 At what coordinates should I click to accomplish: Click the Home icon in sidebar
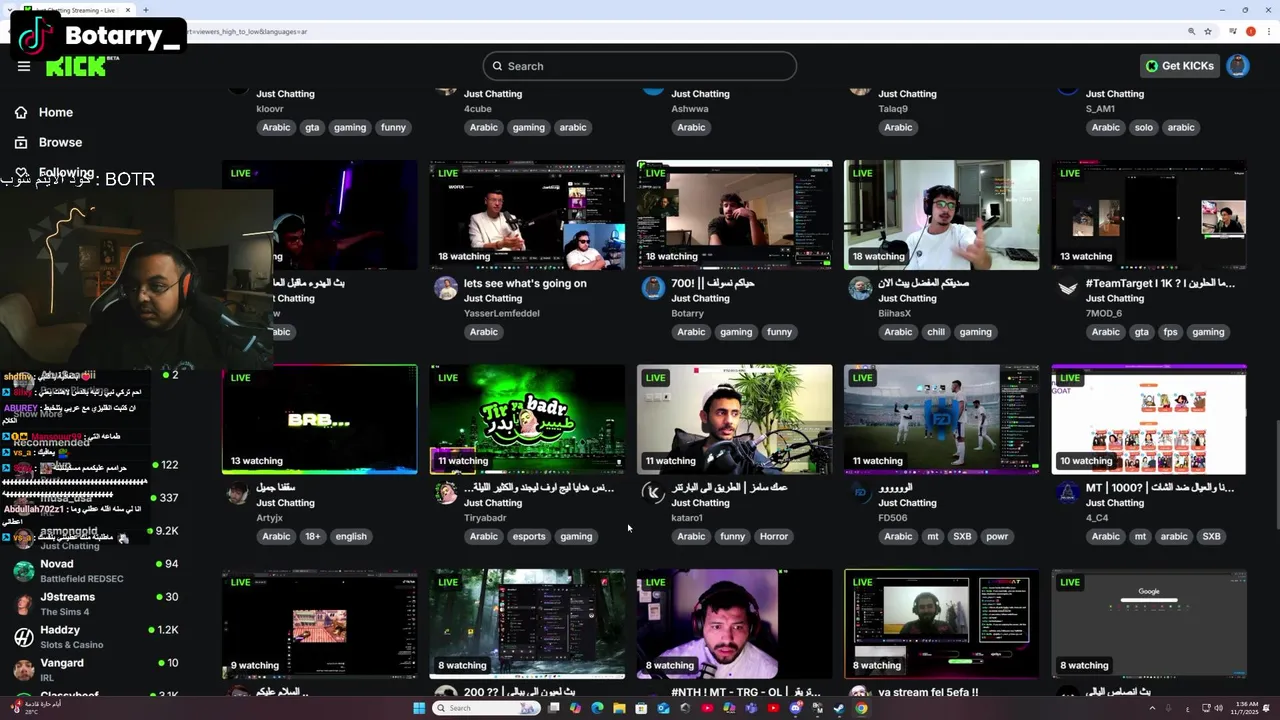(21, 112)
